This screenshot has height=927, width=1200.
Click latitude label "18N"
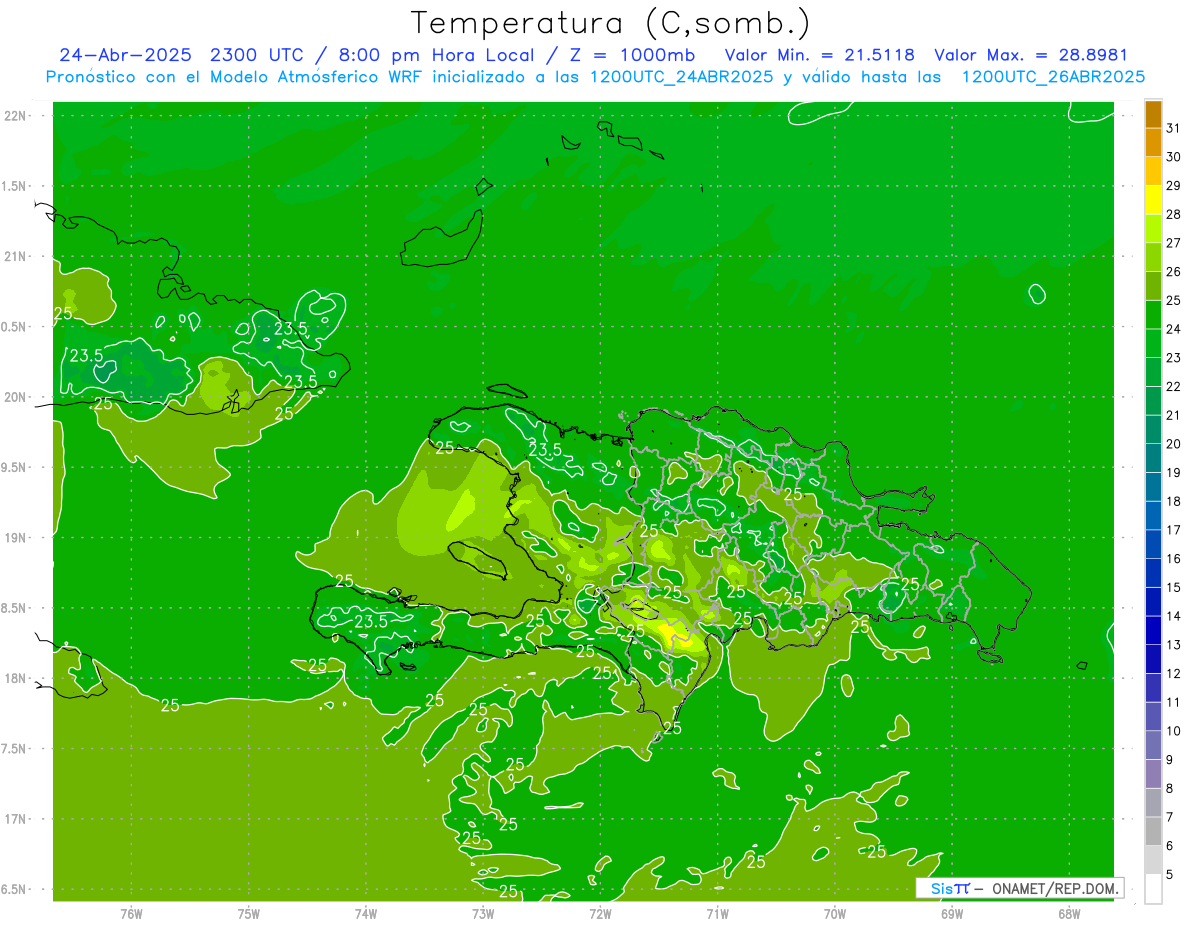[17, 679]
